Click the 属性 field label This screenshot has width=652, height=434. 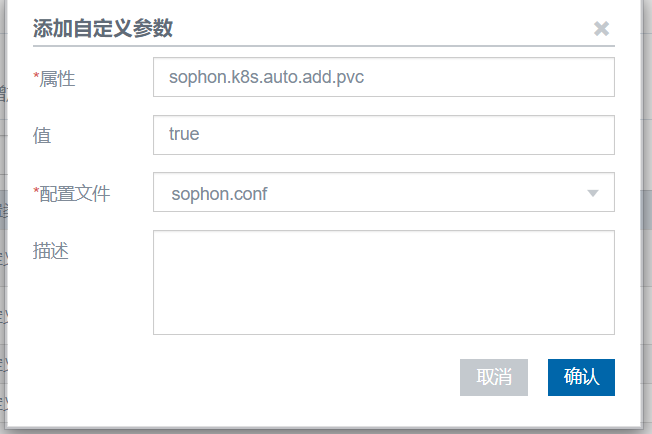tap(57, 78)
